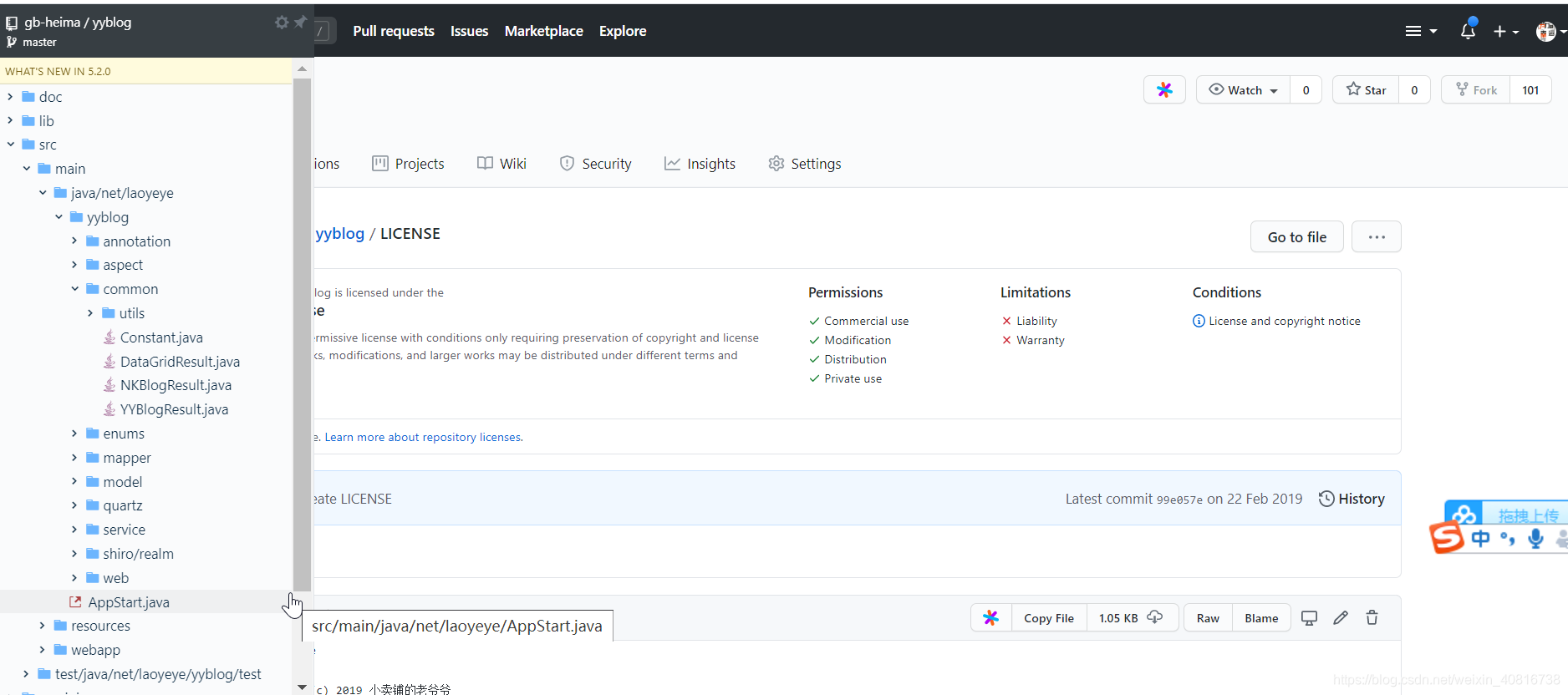This screenshot has width=1568, height=695.
Task: Switch to the Settings tab
Action: [x=804, y=164]
